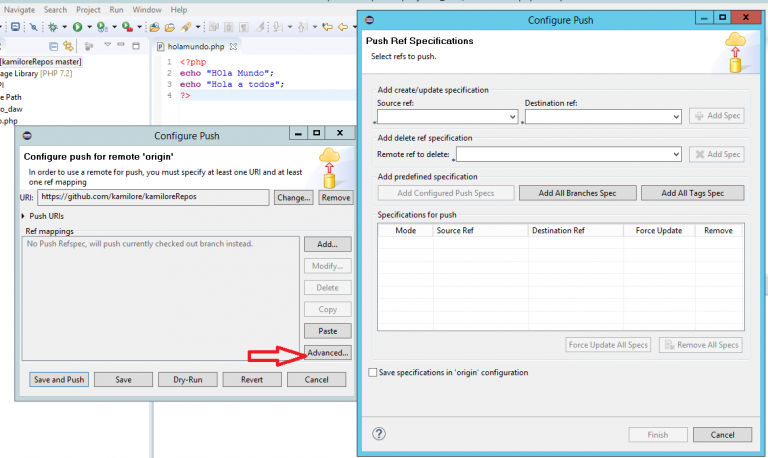This screenshot has width=768, height=458.
Task: Open the Window menu
Action: point(147,9)
